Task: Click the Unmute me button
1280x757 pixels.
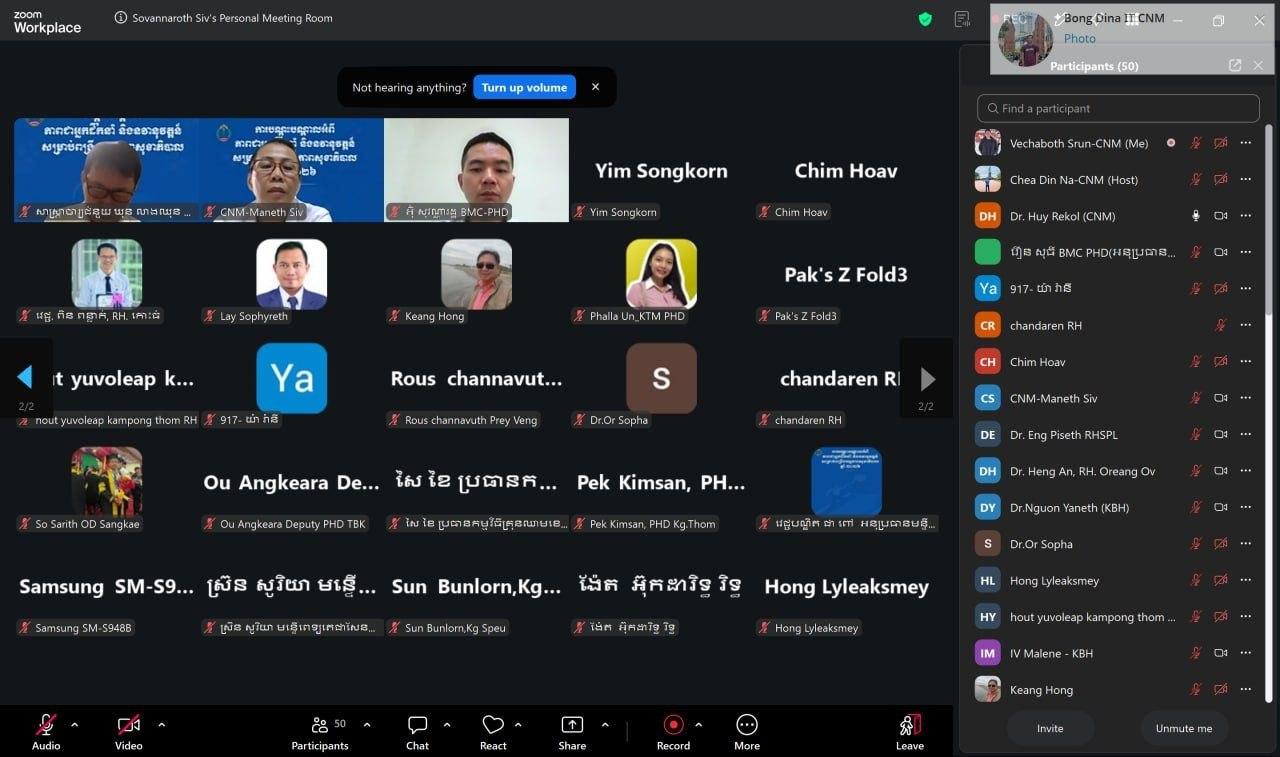Action: coord(1184,728)
